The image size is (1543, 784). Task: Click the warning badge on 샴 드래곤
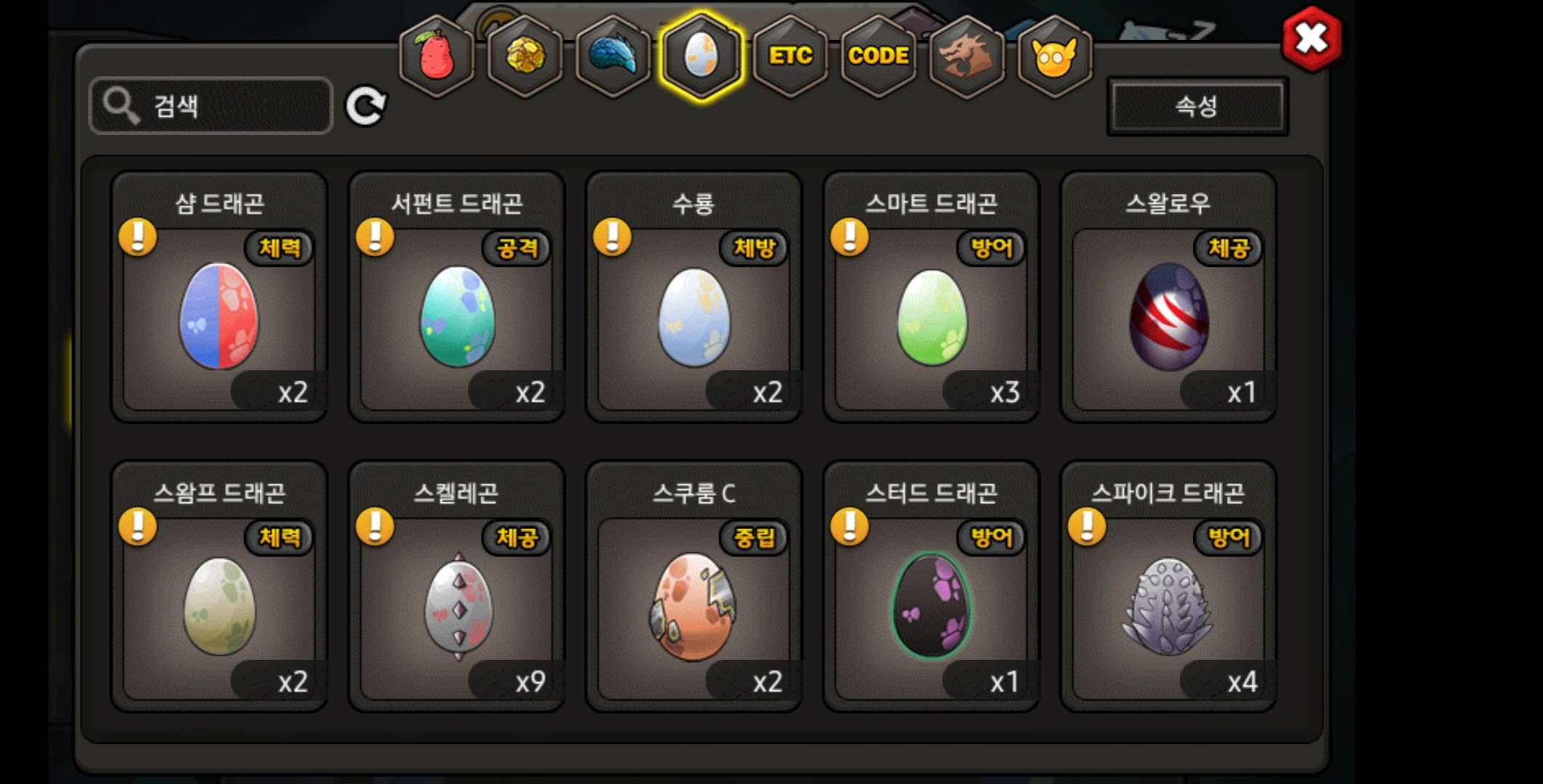point(137,237)
